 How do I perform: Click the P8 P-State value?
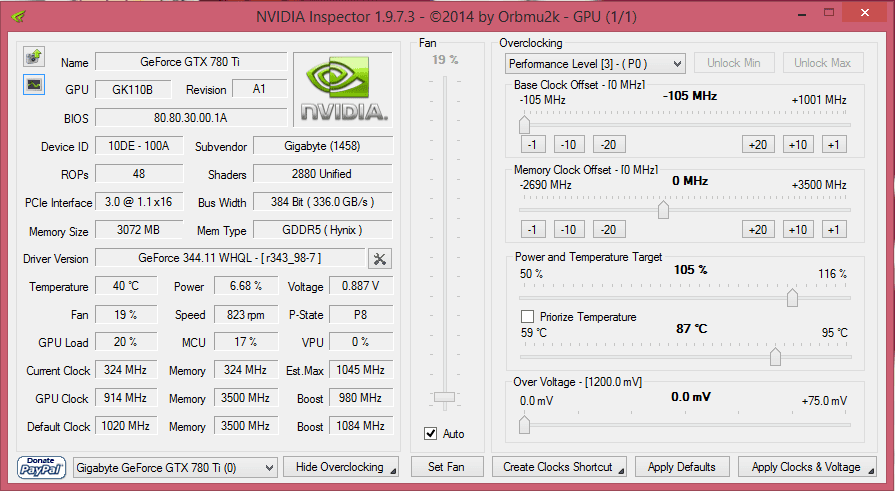[361, 314]
